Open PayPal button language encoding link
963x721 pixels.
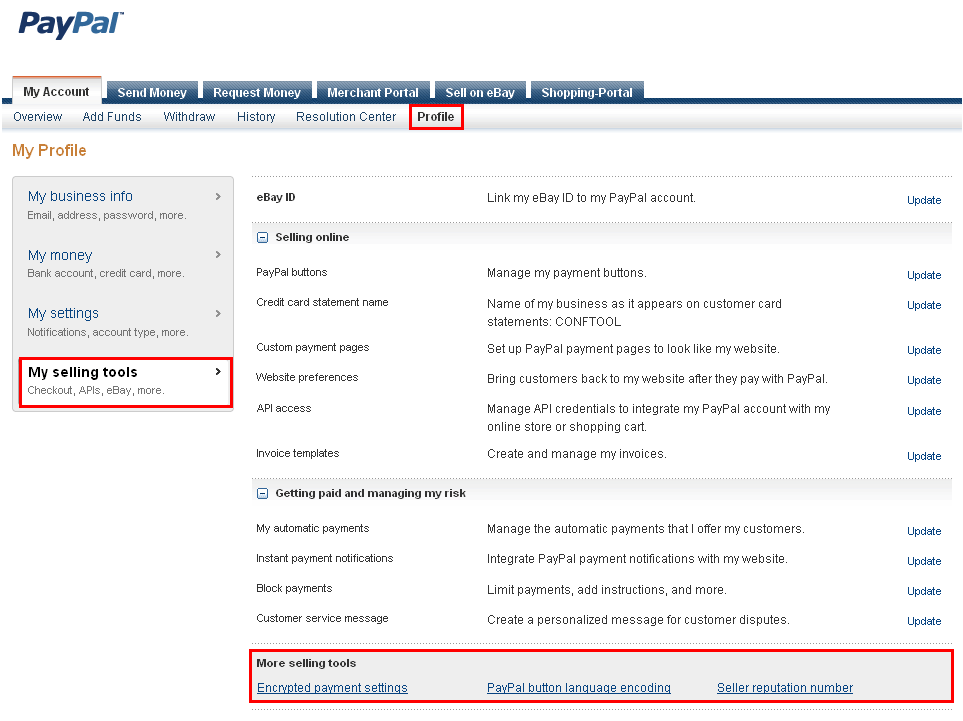click(579, 688)
